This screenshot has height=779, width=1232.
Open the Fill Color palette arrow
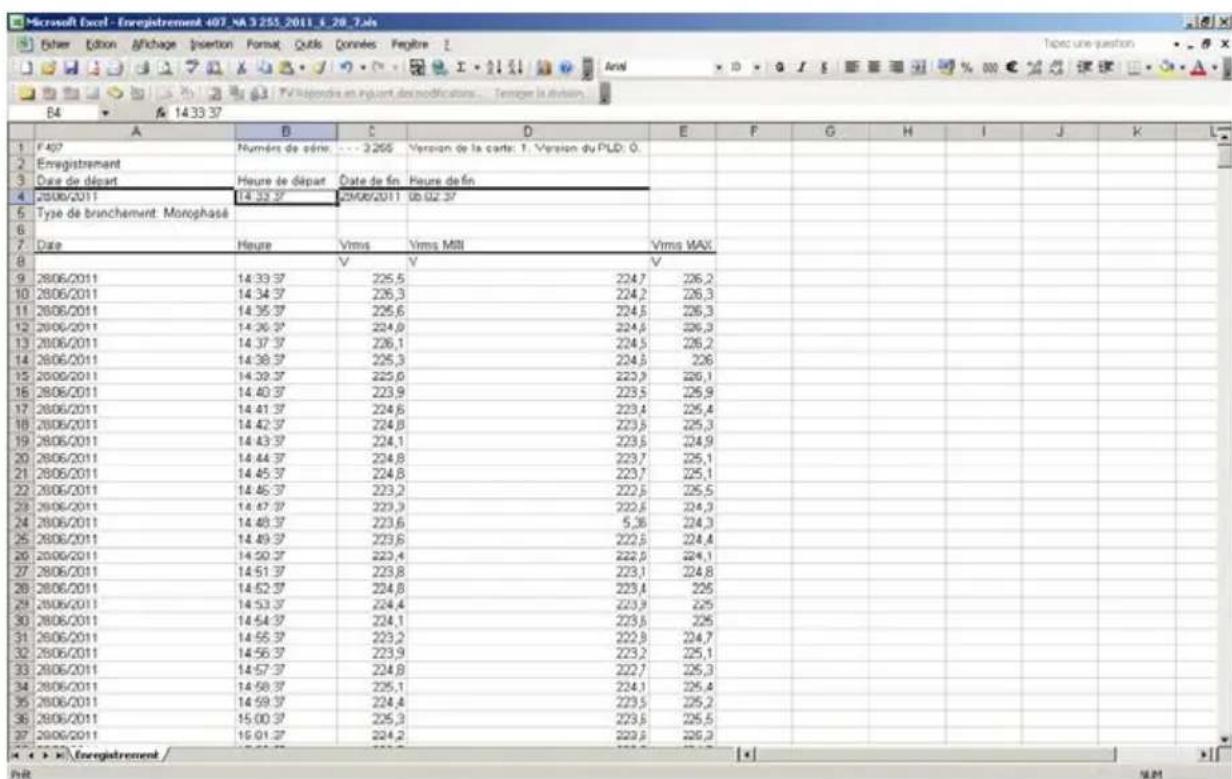[1182, 67]
